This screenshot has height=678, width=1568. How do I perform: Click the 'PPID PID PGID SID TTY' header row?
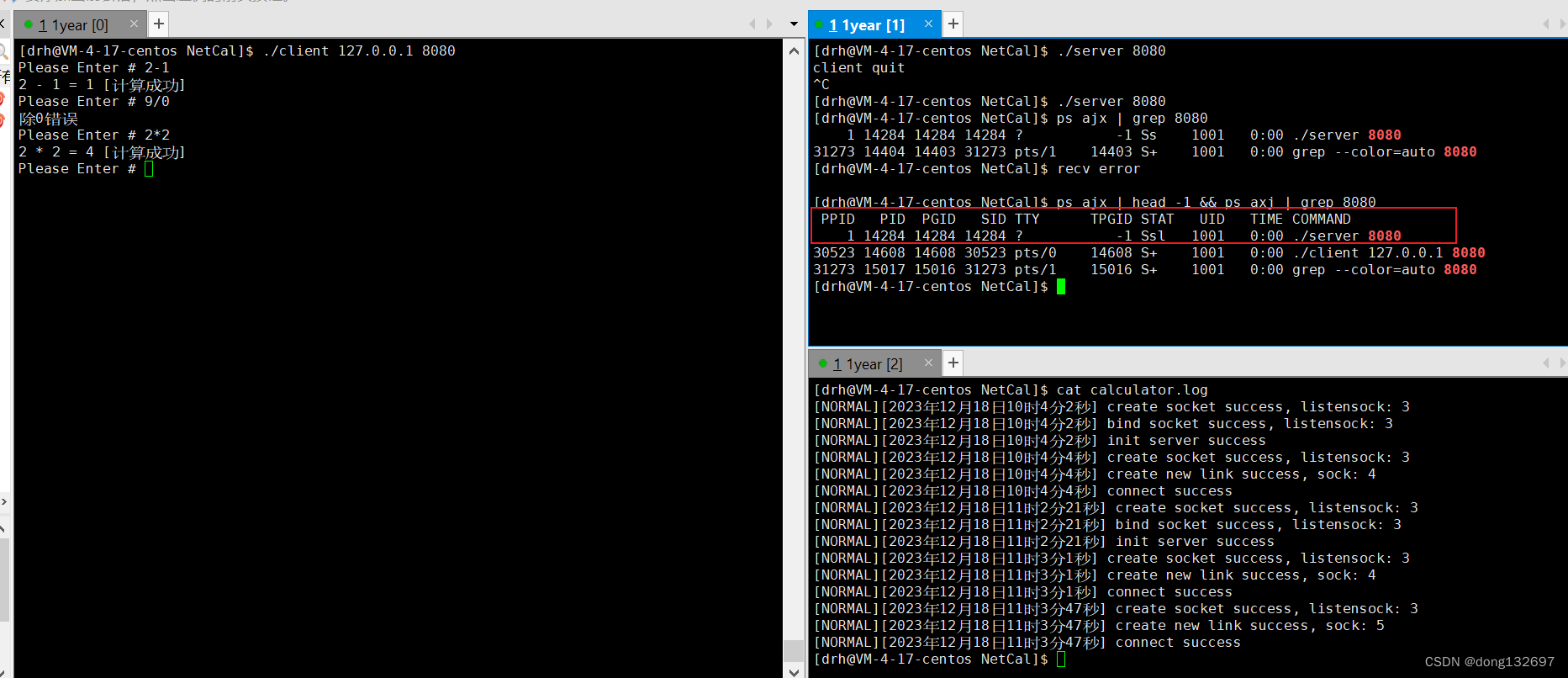1086,220
